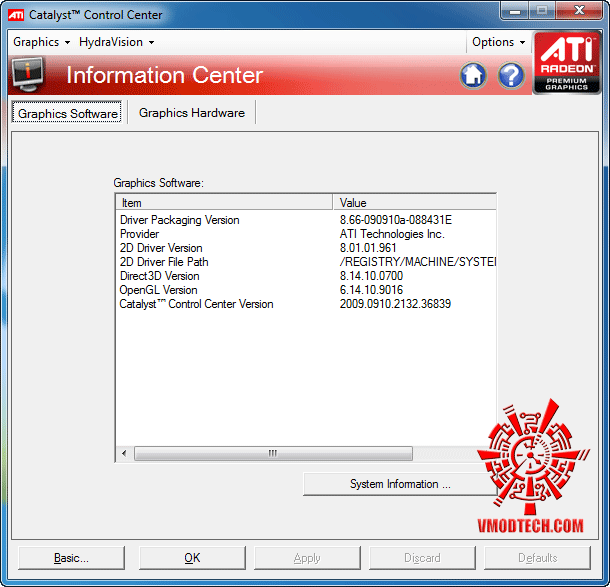
Task: Select the 2D Driver Version row
Action: tap(306, 248)
